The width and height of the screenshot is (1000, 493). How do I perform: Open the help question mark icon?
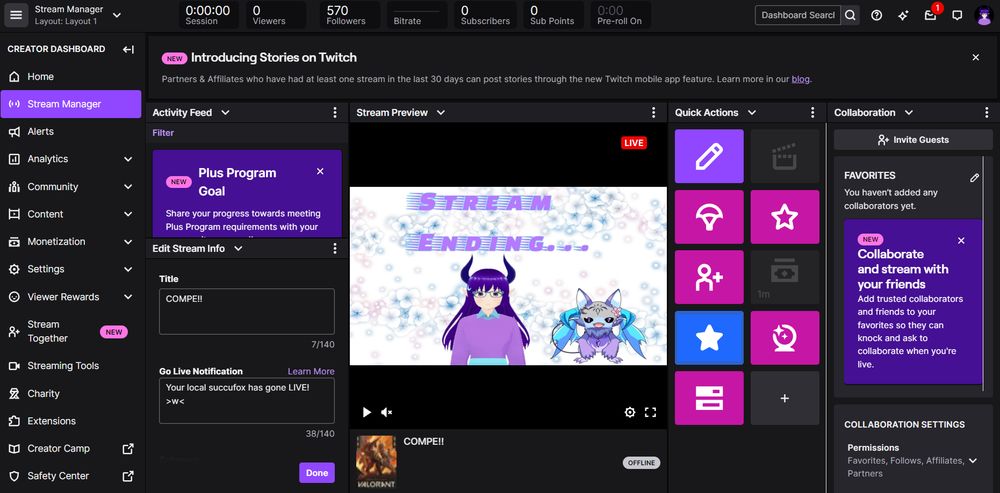pyautogui.click(x=877, y=15)
